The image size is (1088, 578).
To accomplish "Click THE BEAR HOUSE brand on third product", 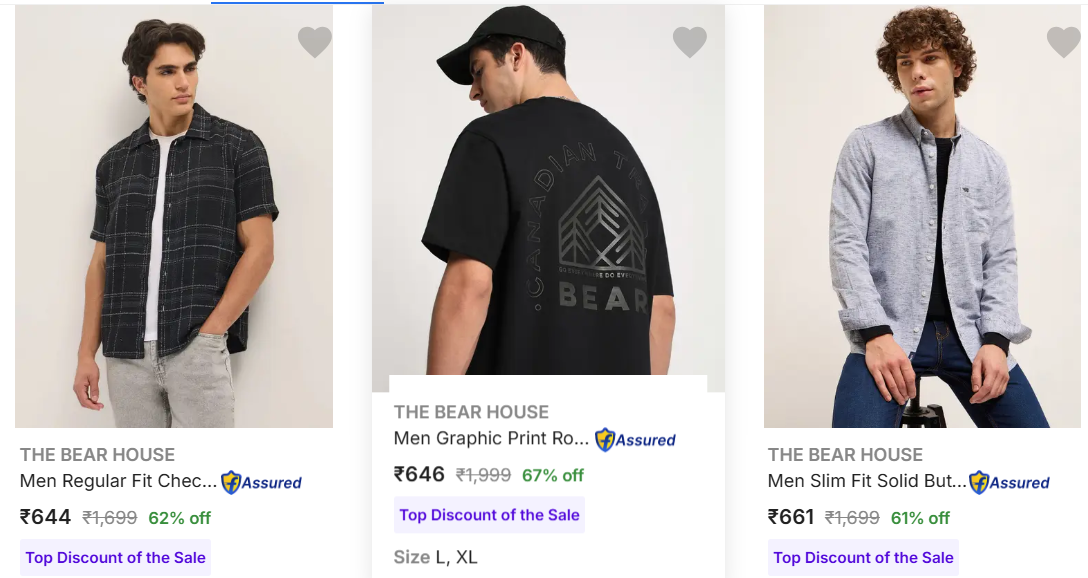I will [845, 455].
